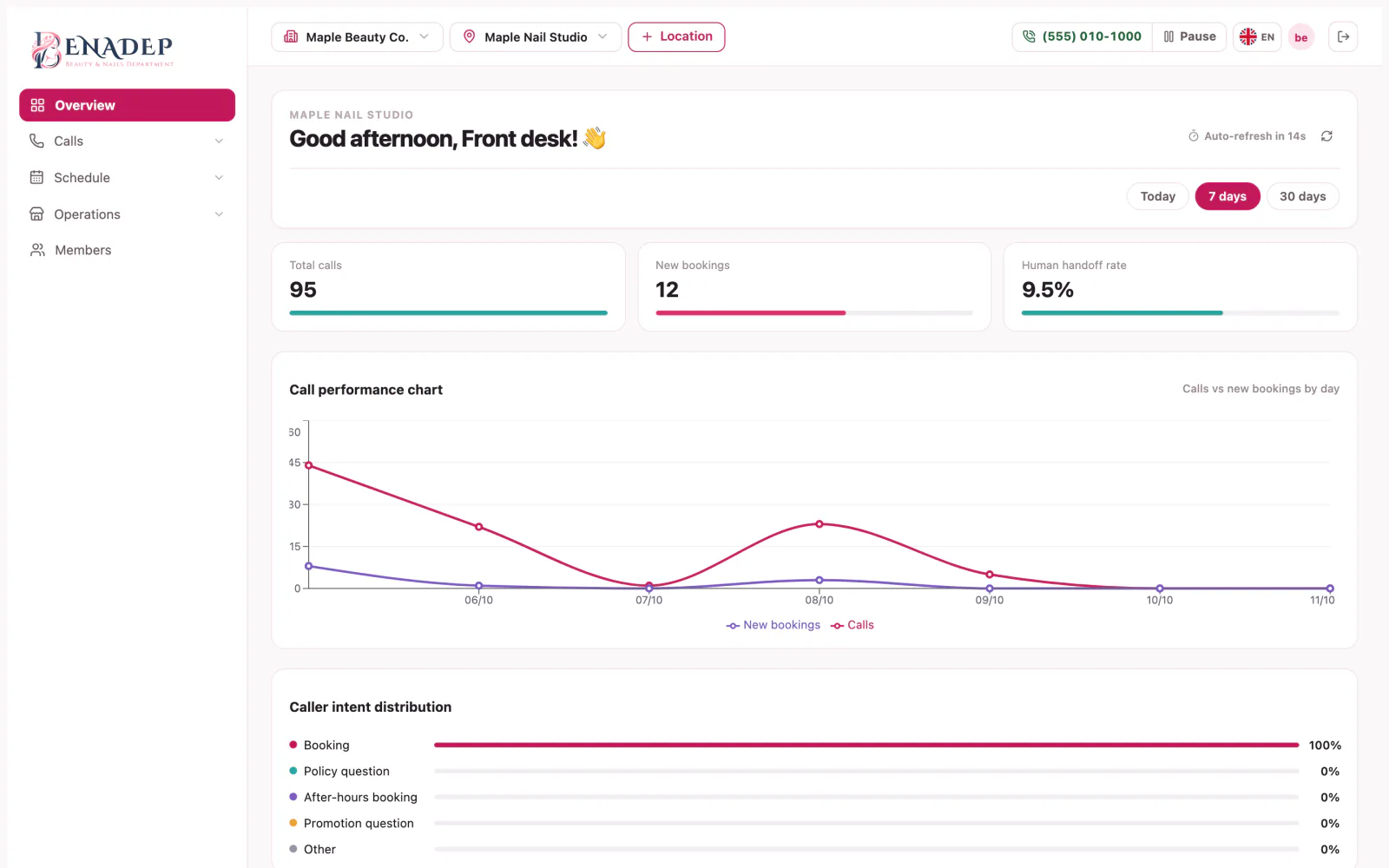Click the phone icon beside (555) 010-1000
Image resolution: width=1389 pixels, height=868 pixels.
(1030, 36)
